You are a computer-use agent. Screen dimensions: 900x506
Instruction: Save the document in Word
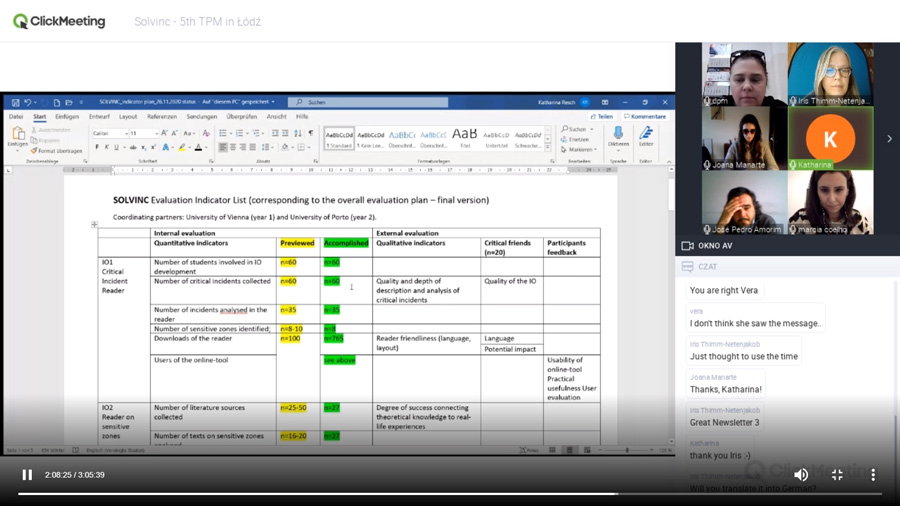coord(15,102)
